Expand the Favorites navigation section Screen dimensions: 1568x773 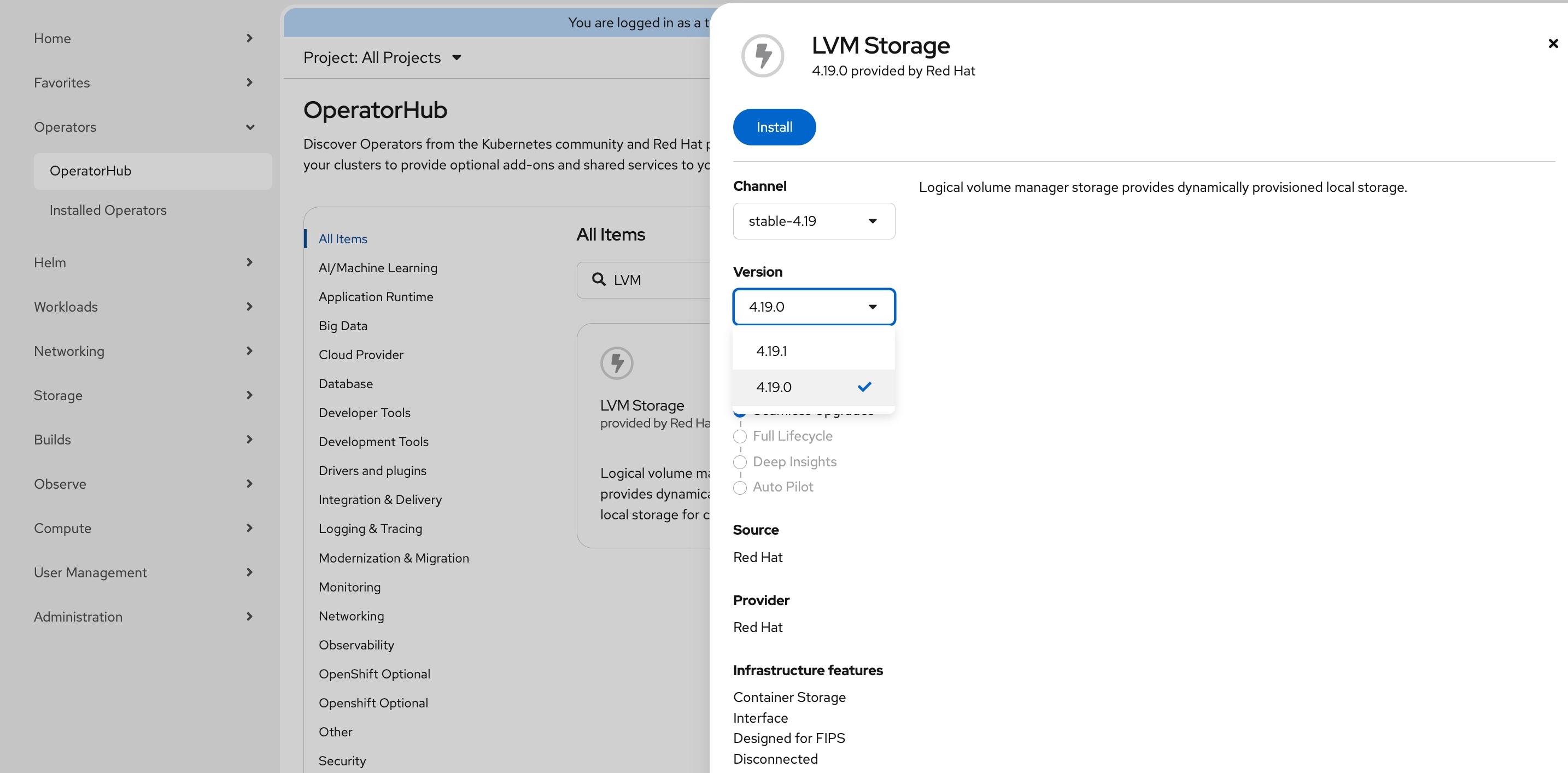[x=144, y=83]
